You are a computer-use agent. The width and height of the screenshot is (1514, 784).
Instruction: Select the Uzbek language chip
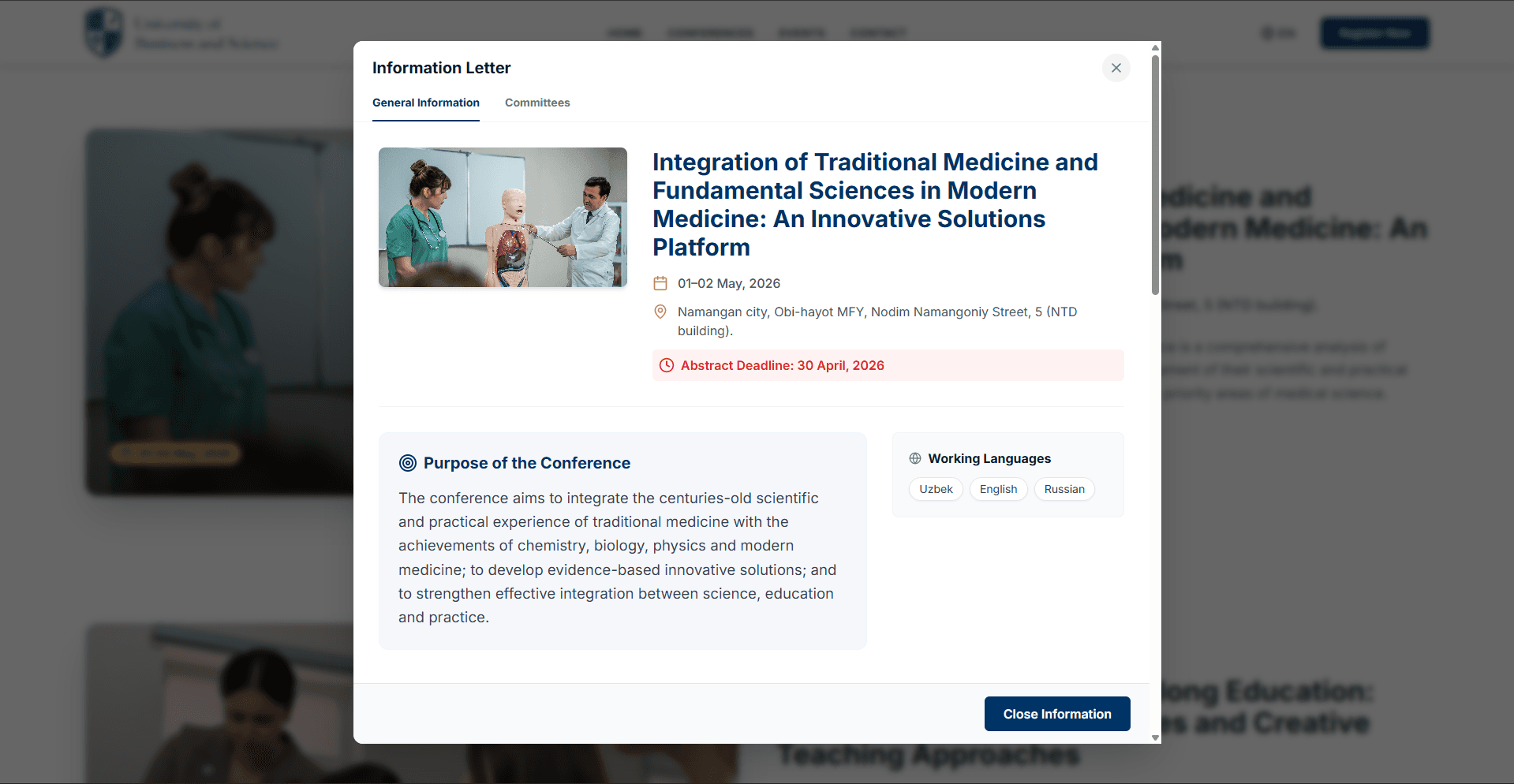coord(936,489)
